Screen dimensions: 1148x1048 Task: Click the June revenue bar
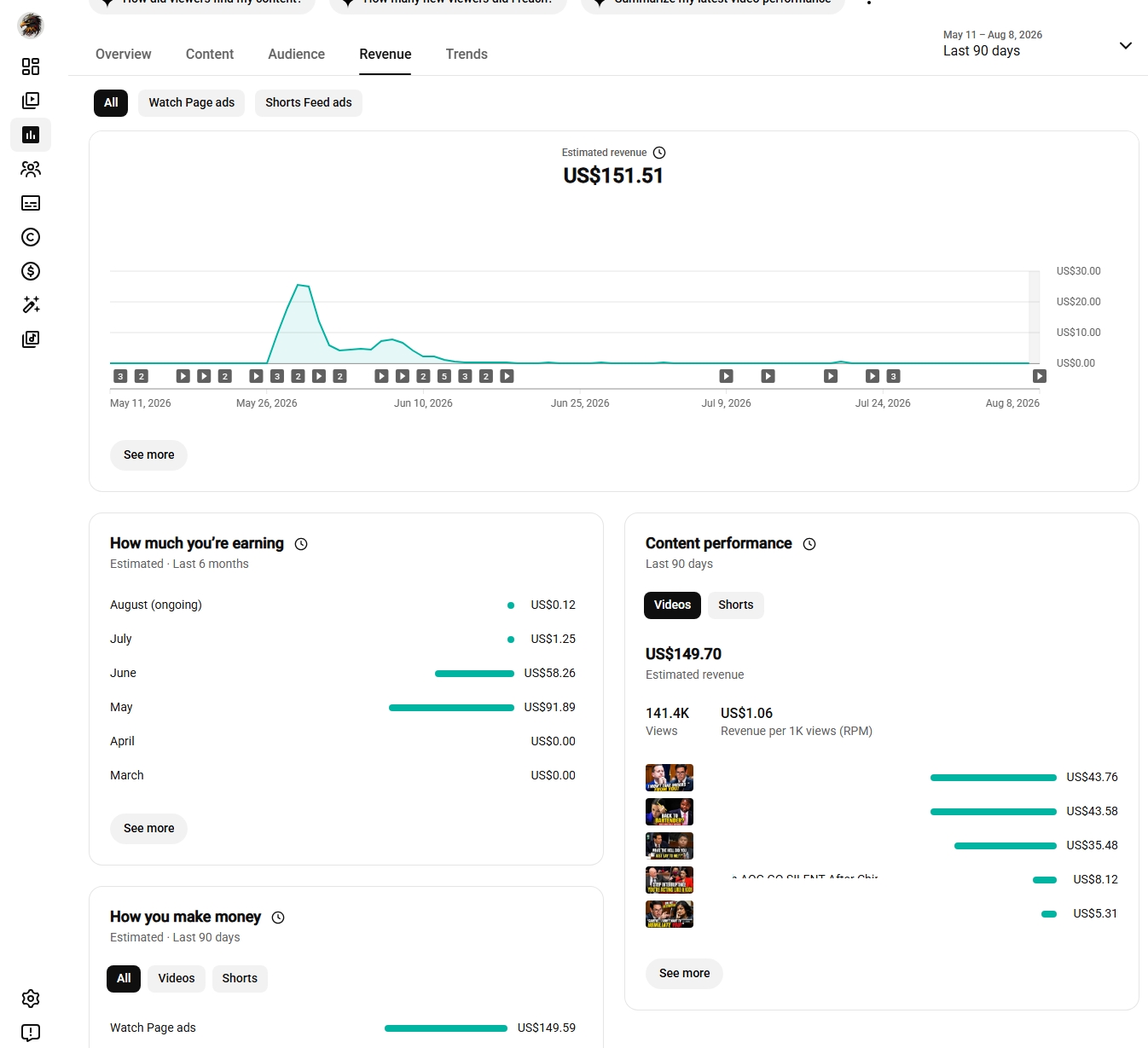474,674
